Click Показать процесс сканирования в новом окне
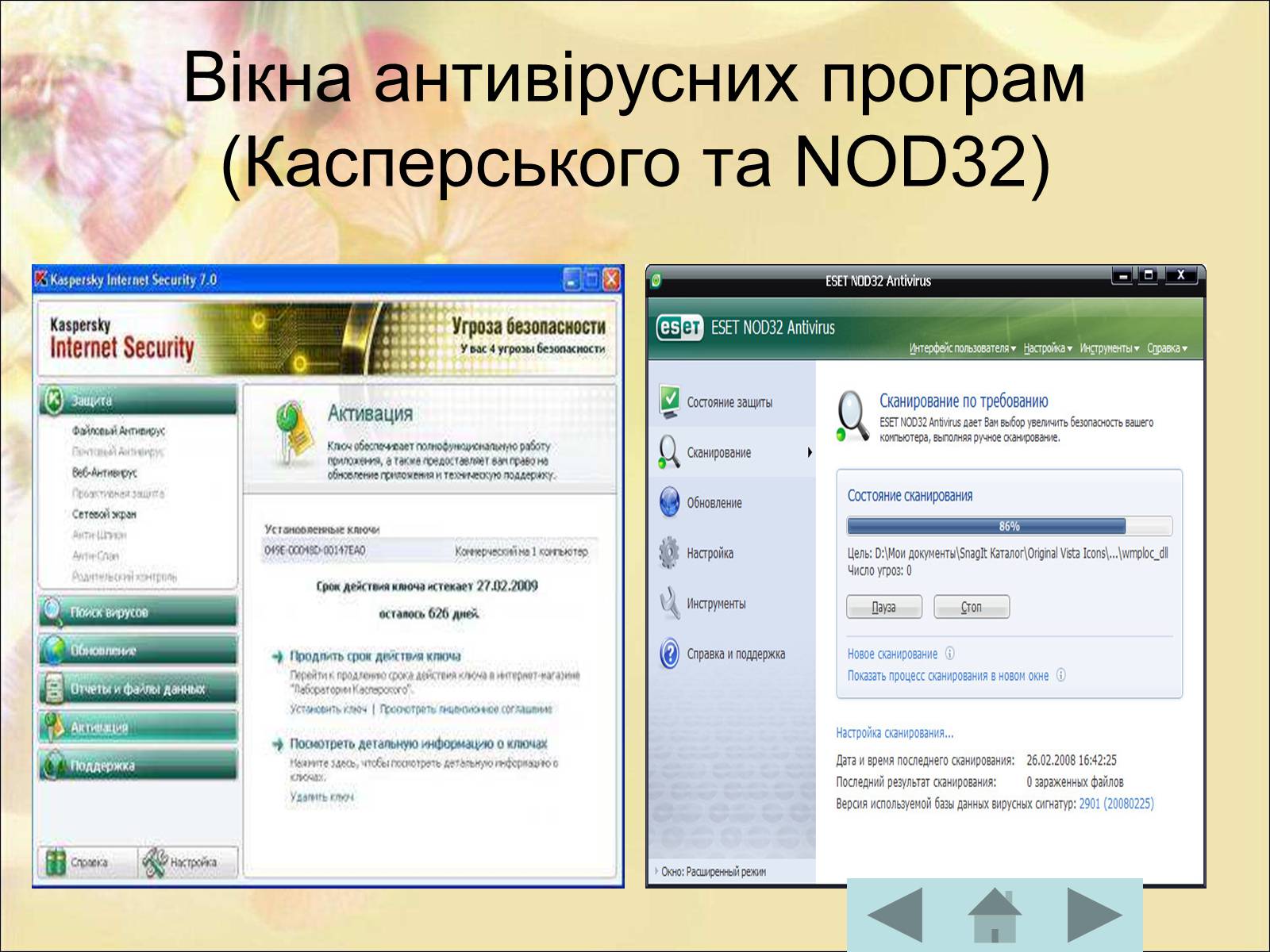Image resolution: width=1270 pixels, height=952 pixels. tap(948, 676)
